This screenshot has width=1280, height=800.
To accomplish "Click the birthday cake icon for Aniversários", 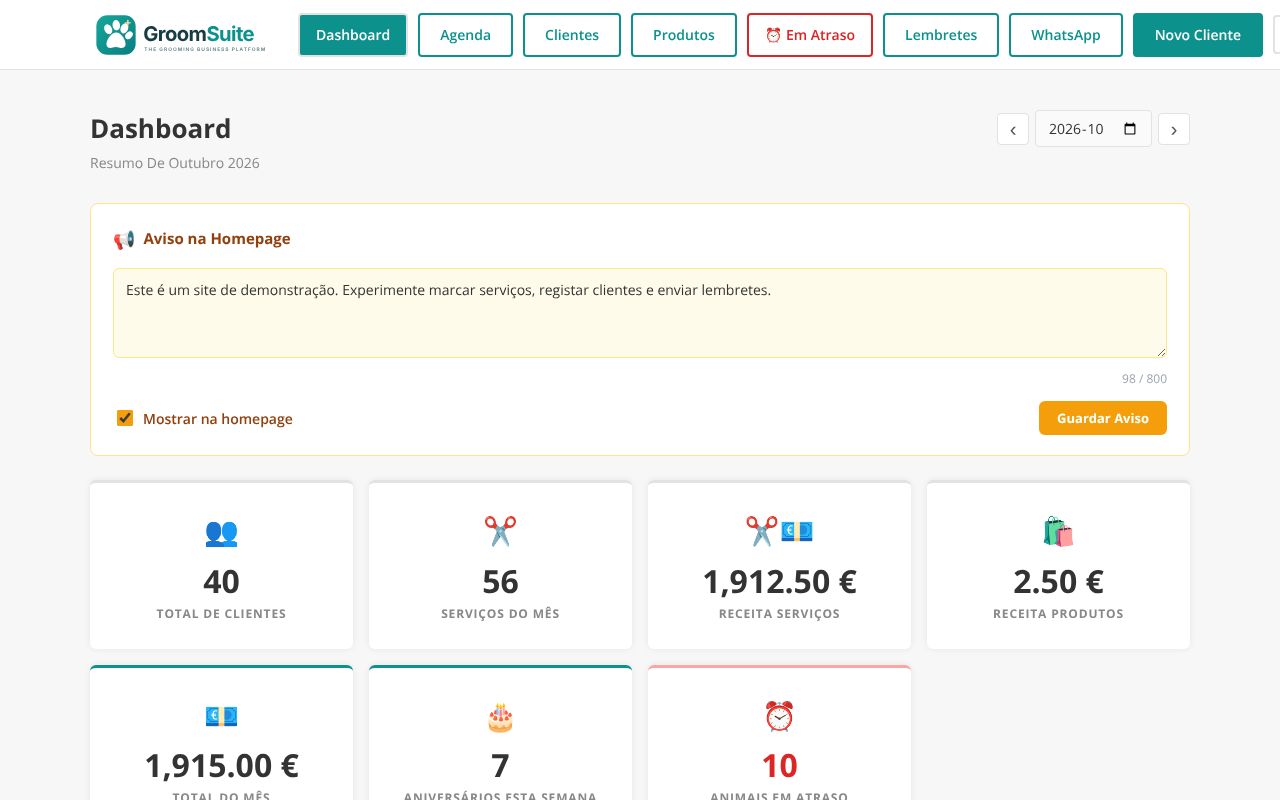I will click(x=500, y=716).
